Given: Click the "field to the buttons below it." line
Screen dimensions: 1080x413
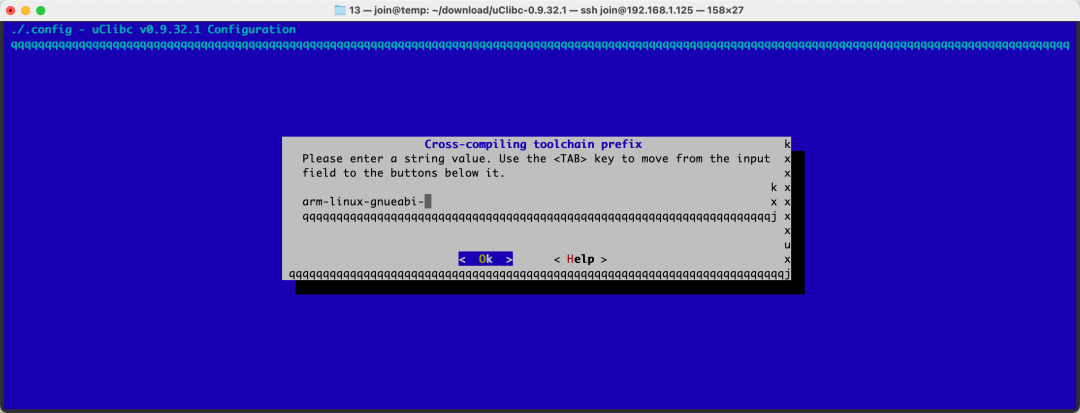Looking at the screenshot, I should 404,173.
